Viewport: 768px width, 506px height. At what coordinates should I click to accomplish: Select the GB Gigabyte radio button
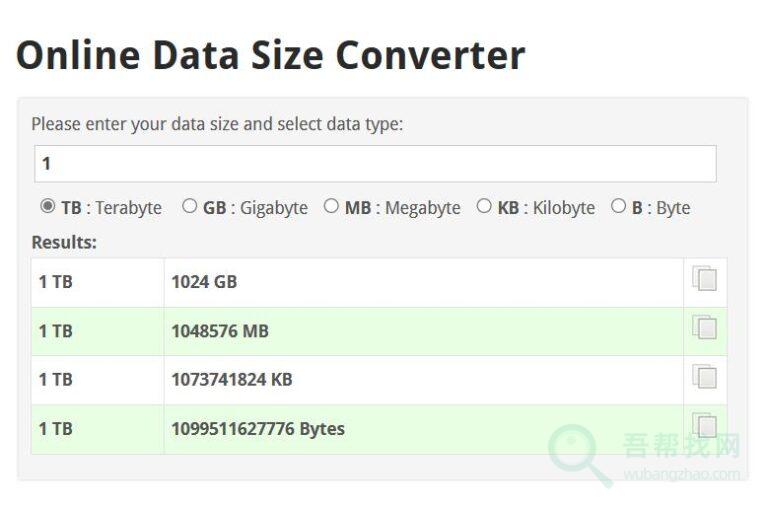coord(189,207)
